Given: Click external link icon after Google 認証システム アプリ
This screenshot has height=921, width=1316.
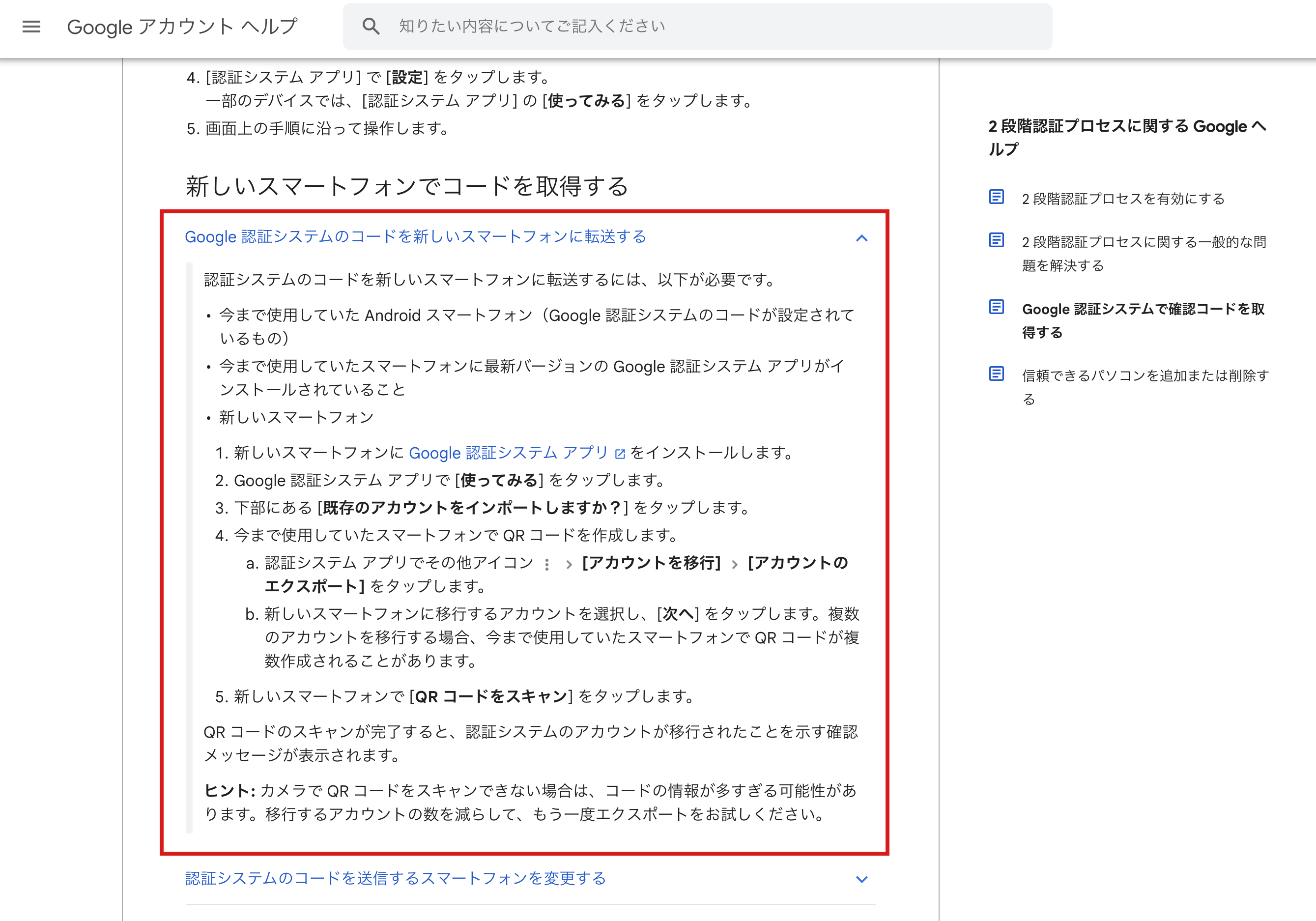Looking at the screenshot, I should point(620,454).
